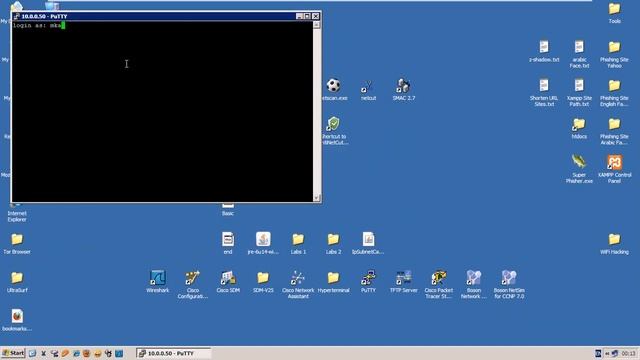Select arabic Face.txt file
Viewport: 640px width, 360px height.
579,54
